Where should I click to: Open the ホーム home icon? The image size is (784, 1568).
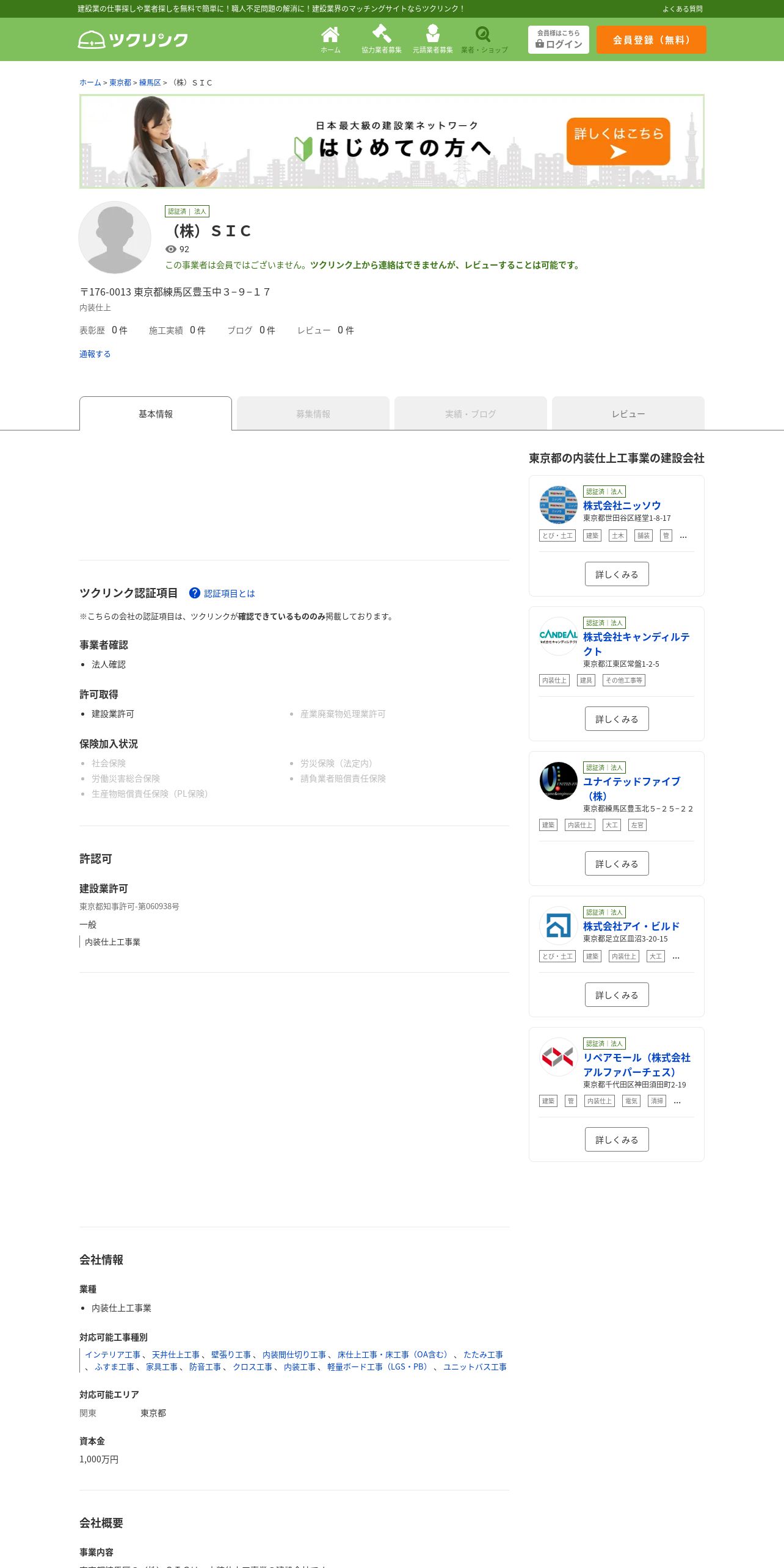330,40
